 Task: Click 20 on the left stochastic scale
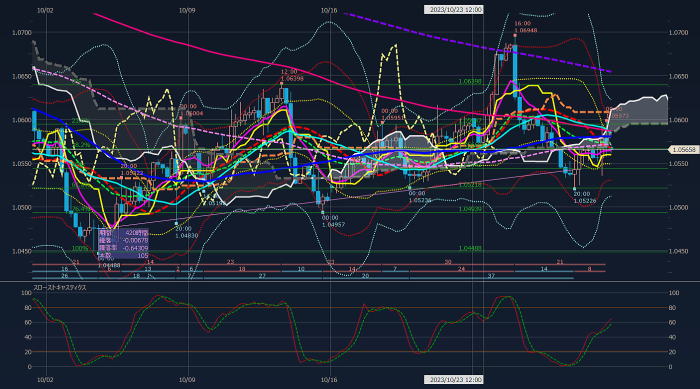[28, 352]
